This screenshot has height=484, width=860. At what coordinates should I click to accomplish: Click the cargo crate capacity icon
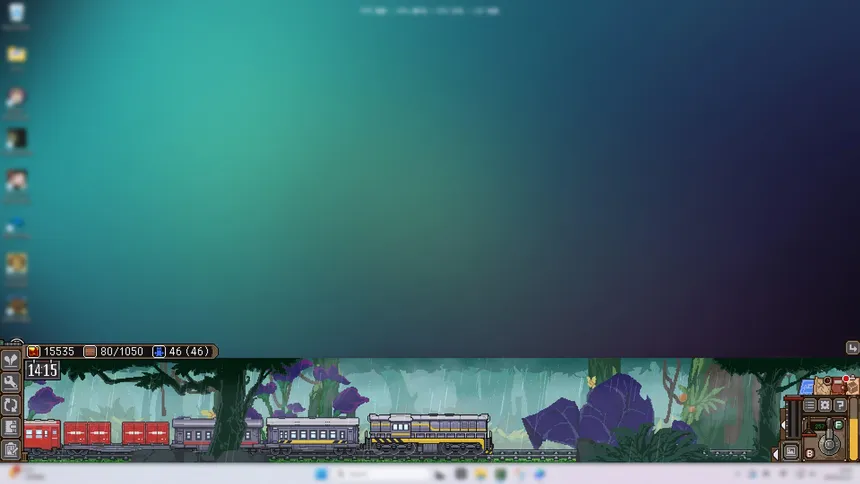(x=90, y=351)
